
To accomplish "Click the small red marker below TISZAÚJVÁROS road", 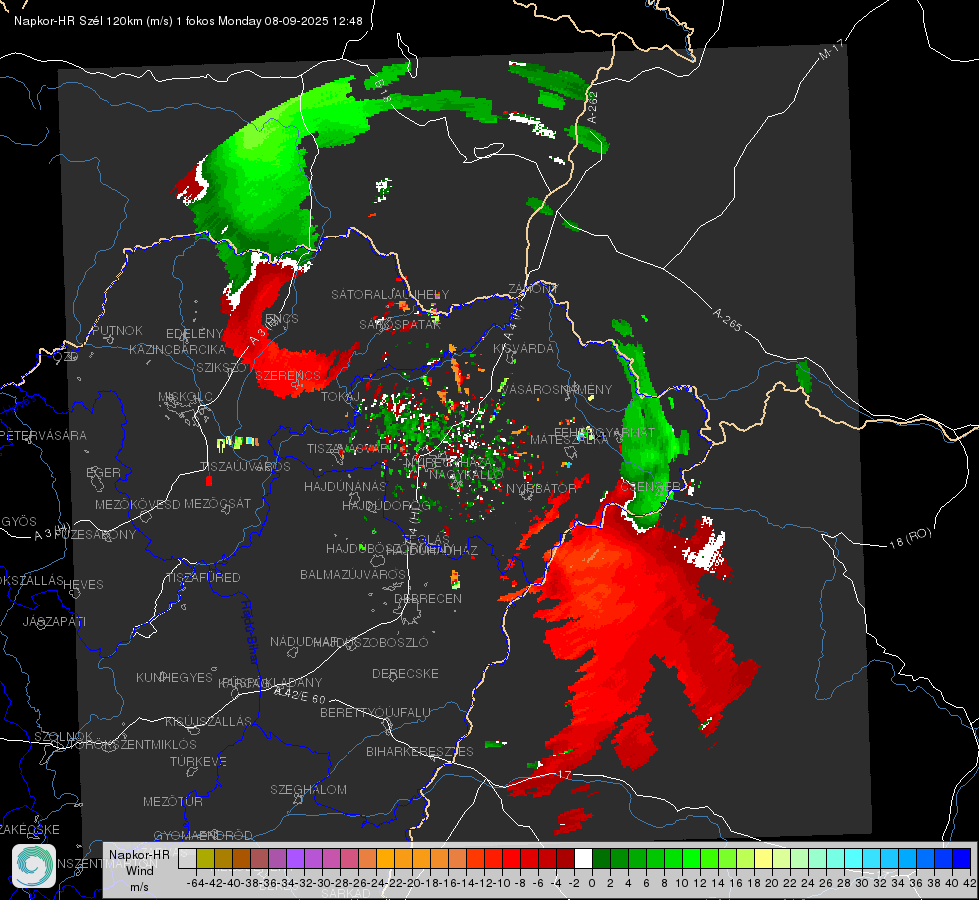I will click(209, 480).
